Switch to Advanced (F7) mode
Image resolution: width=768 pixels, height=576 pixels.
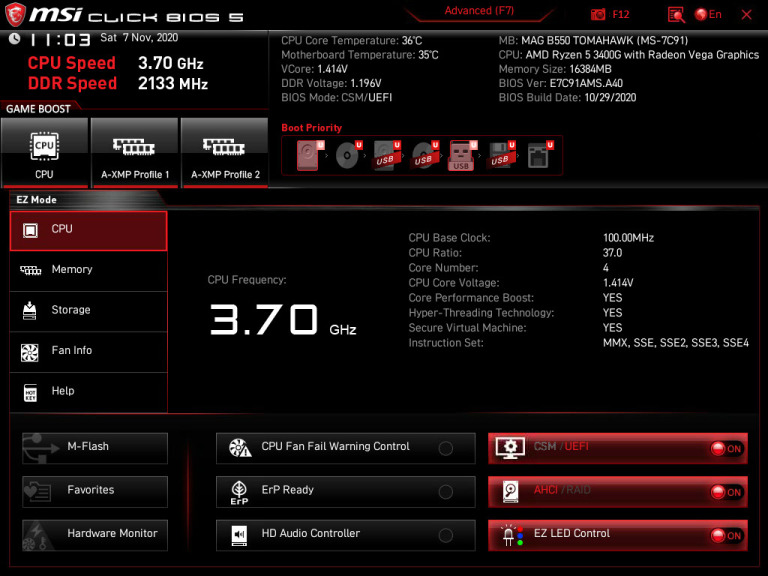tap(479, 11)
